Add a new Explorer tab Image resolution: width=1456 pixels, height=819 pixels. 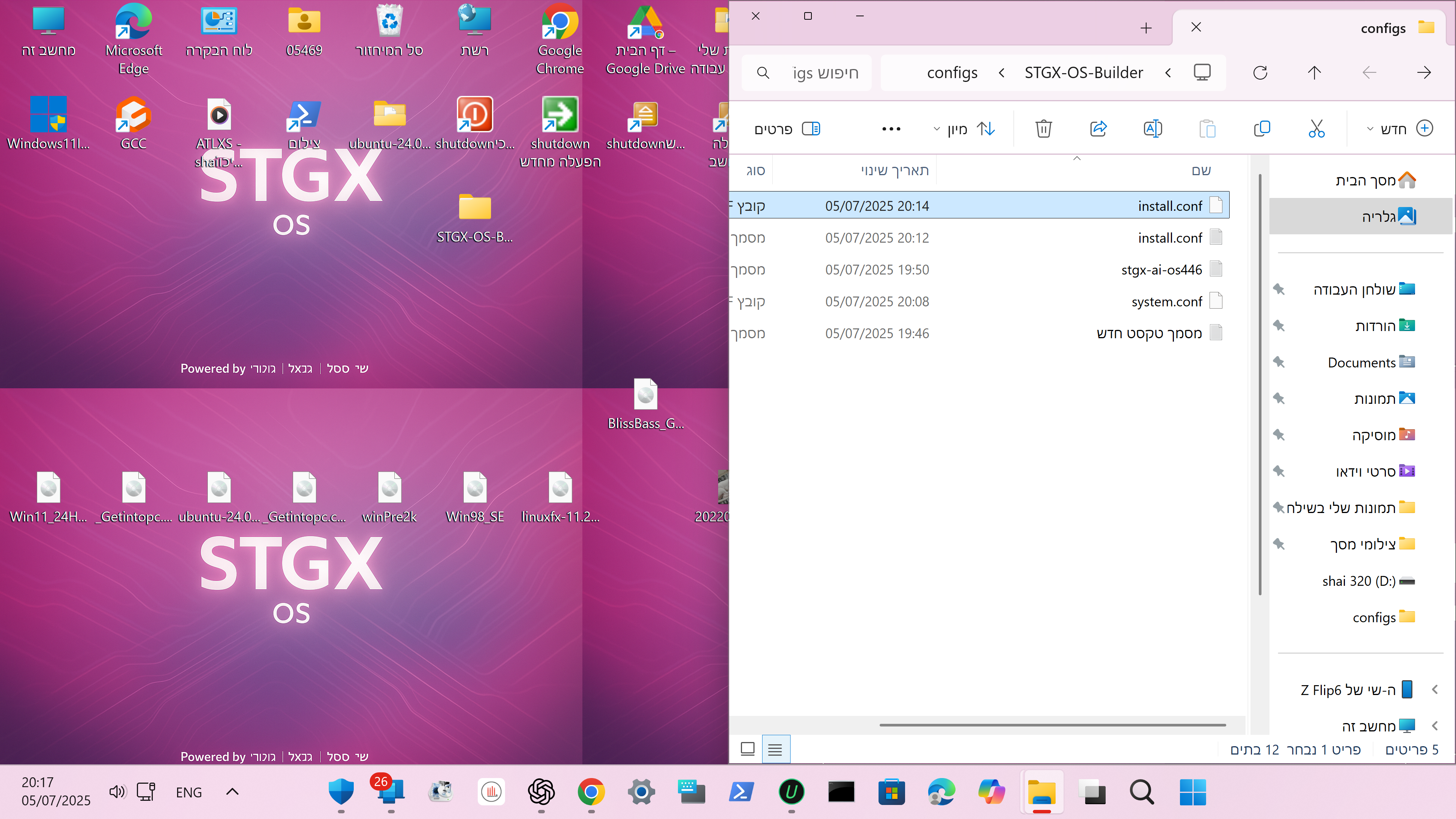click(x=1146, y=28)
